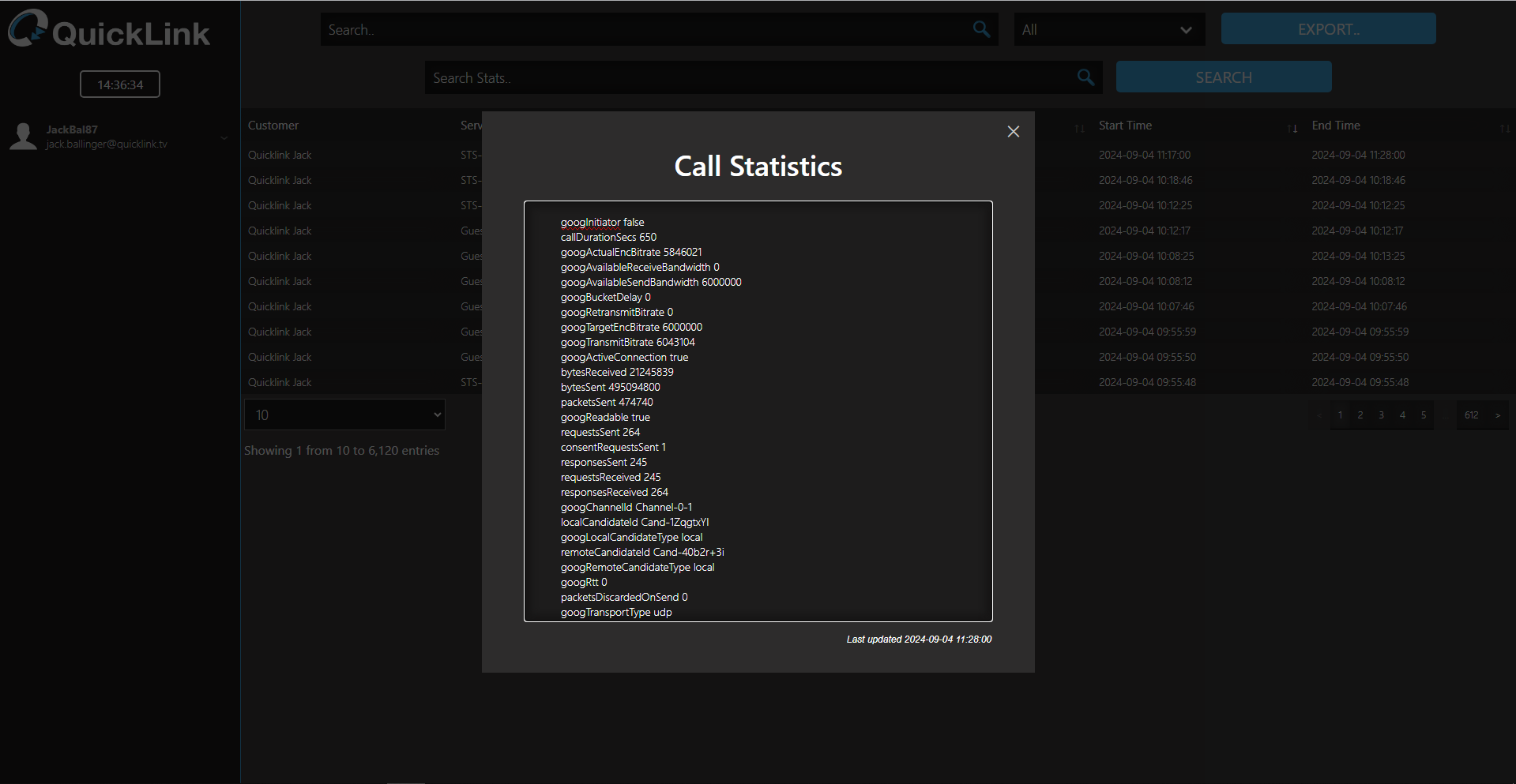Click the JackBal87 user avatar icon
This screenshot has width=1516, height=784.
coord(24,136)
